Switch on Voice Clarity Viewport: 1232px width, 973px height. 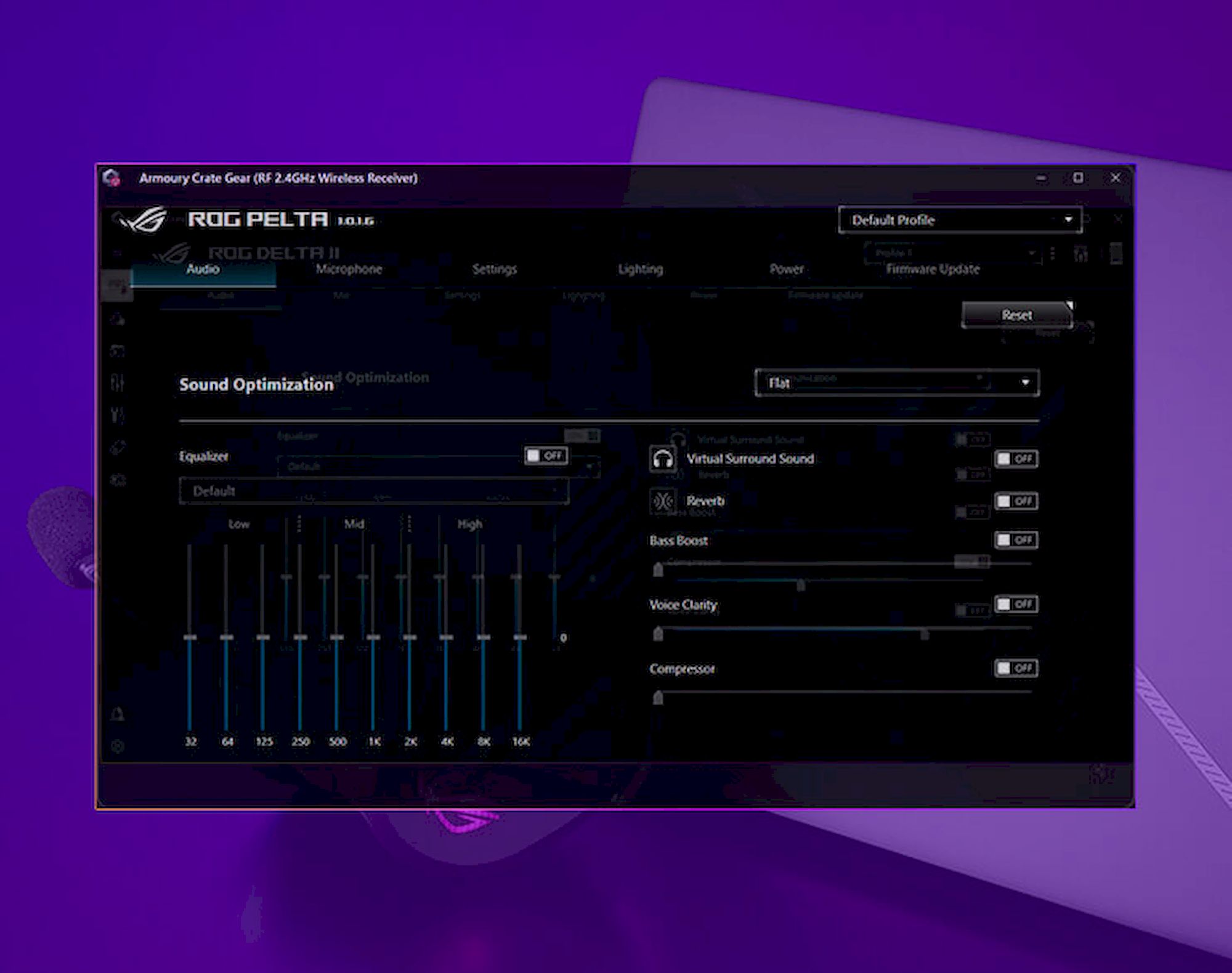[1016, 604]
